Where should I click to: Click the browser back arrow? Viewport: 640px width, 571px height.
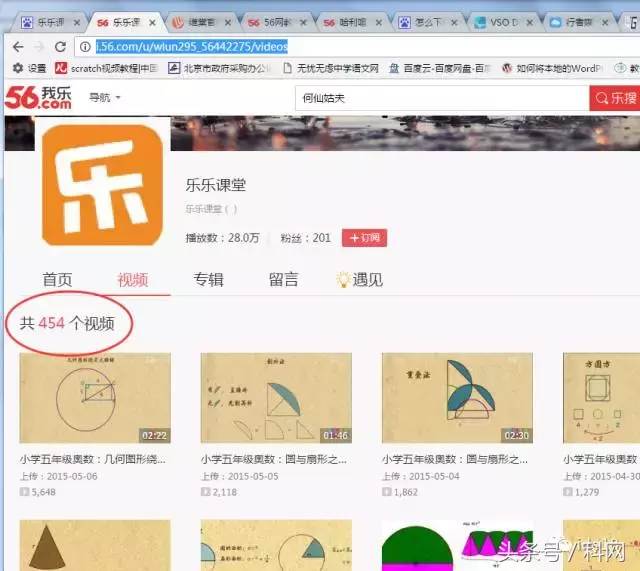[18, 47]
